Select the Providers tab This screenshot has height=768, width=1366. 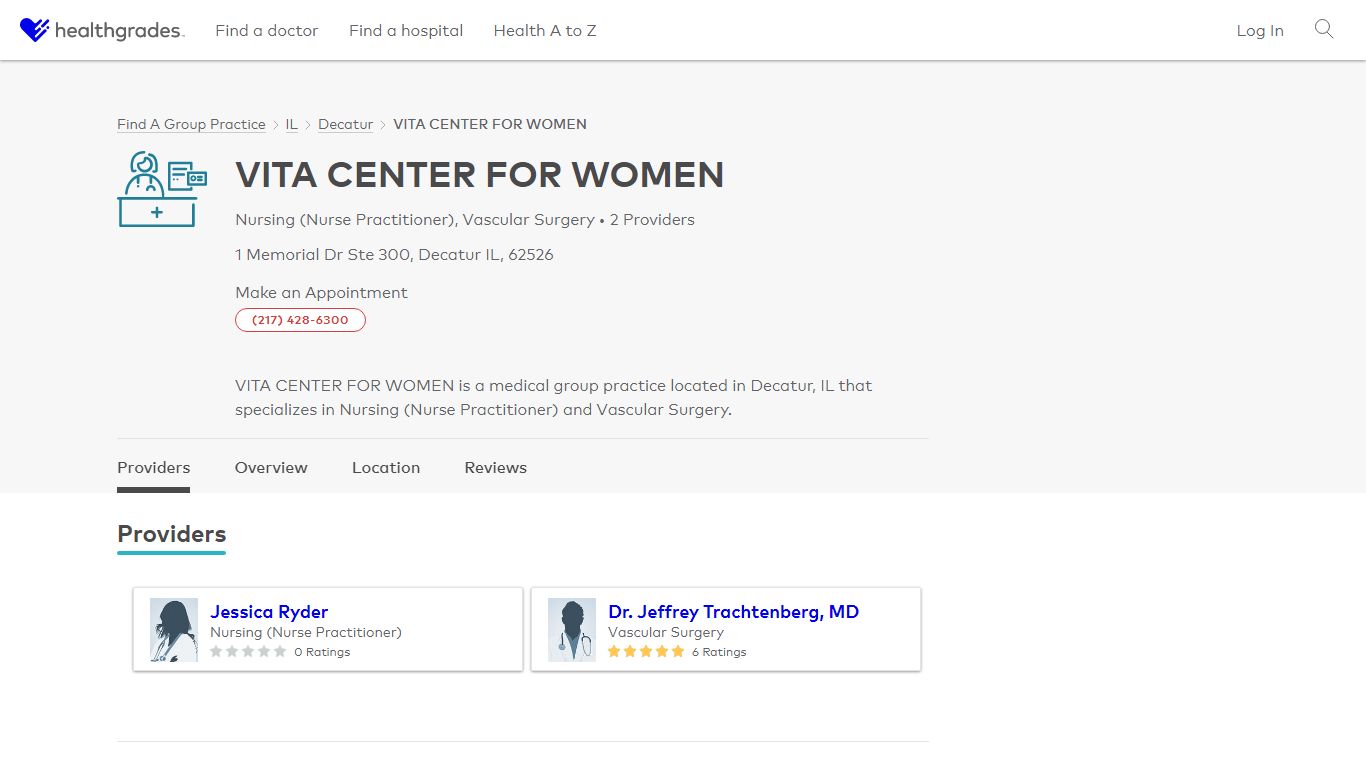(x=153, y=468)
